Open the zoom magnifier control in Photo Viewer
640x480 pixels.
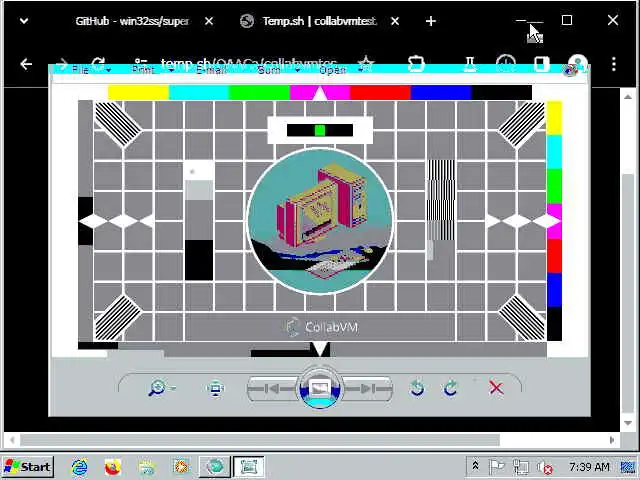pyautogui.click(x=162, y=388)
